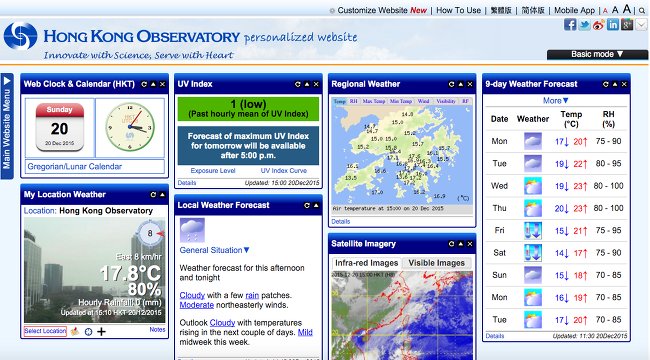Open the Basic mode dropdown
The height and width of the screenshot is (360, 650).
click(x=597, y=54)
